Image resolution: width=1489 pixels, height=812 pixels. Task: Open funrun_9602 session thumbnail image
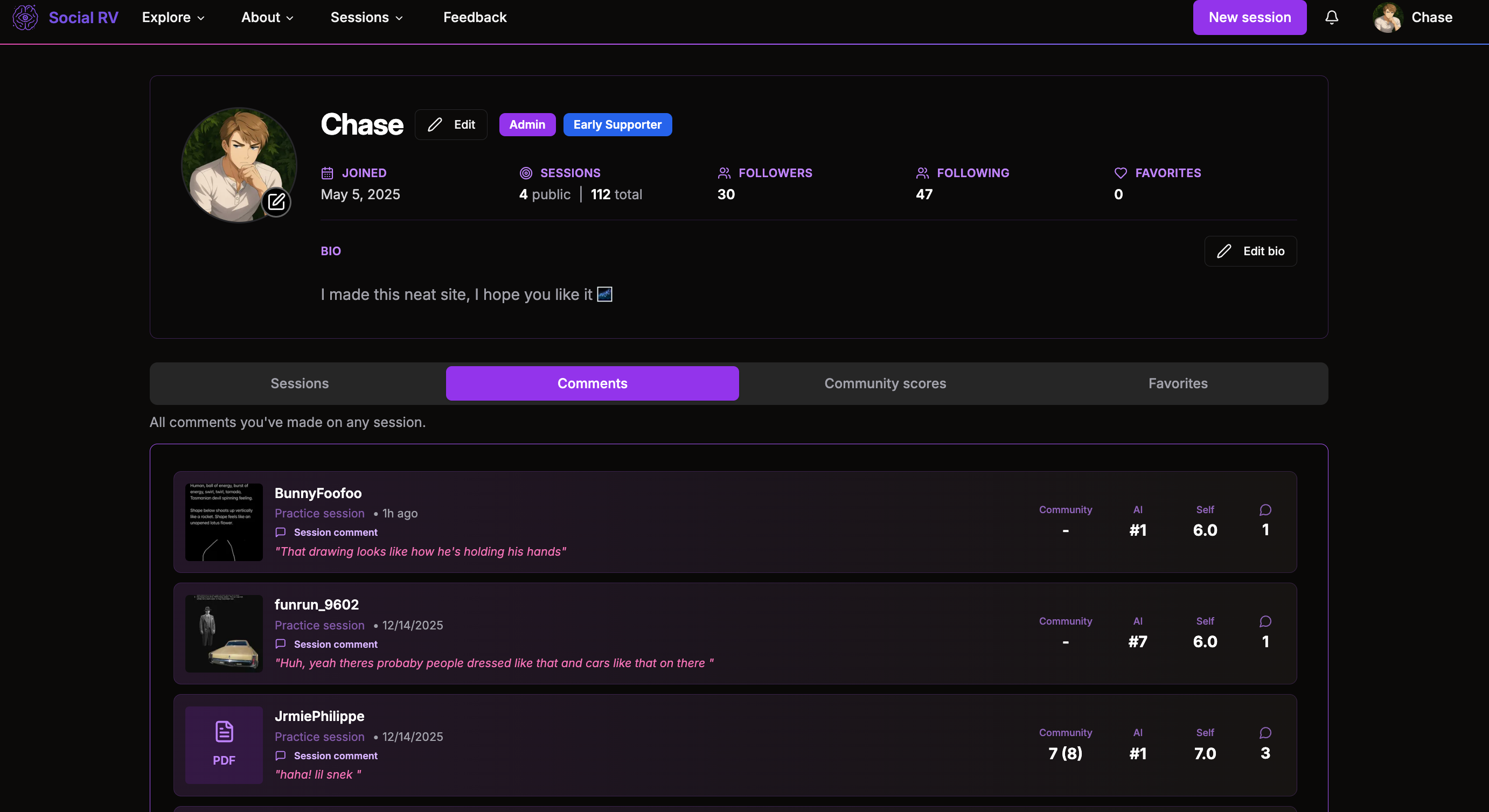[224, 633]
